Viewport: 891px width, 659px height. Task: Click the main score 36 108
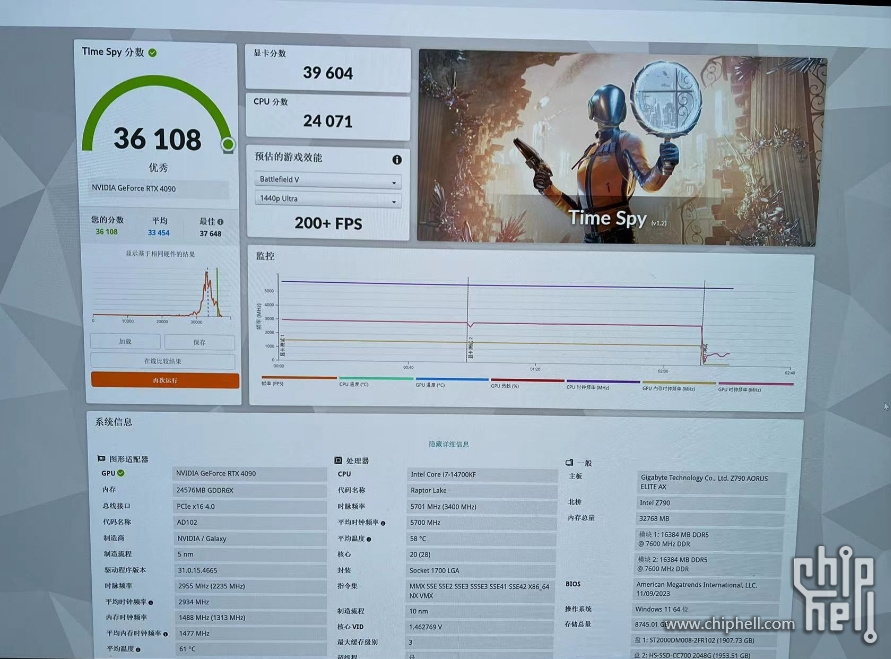pyautogui.click(x=157, y=139)
